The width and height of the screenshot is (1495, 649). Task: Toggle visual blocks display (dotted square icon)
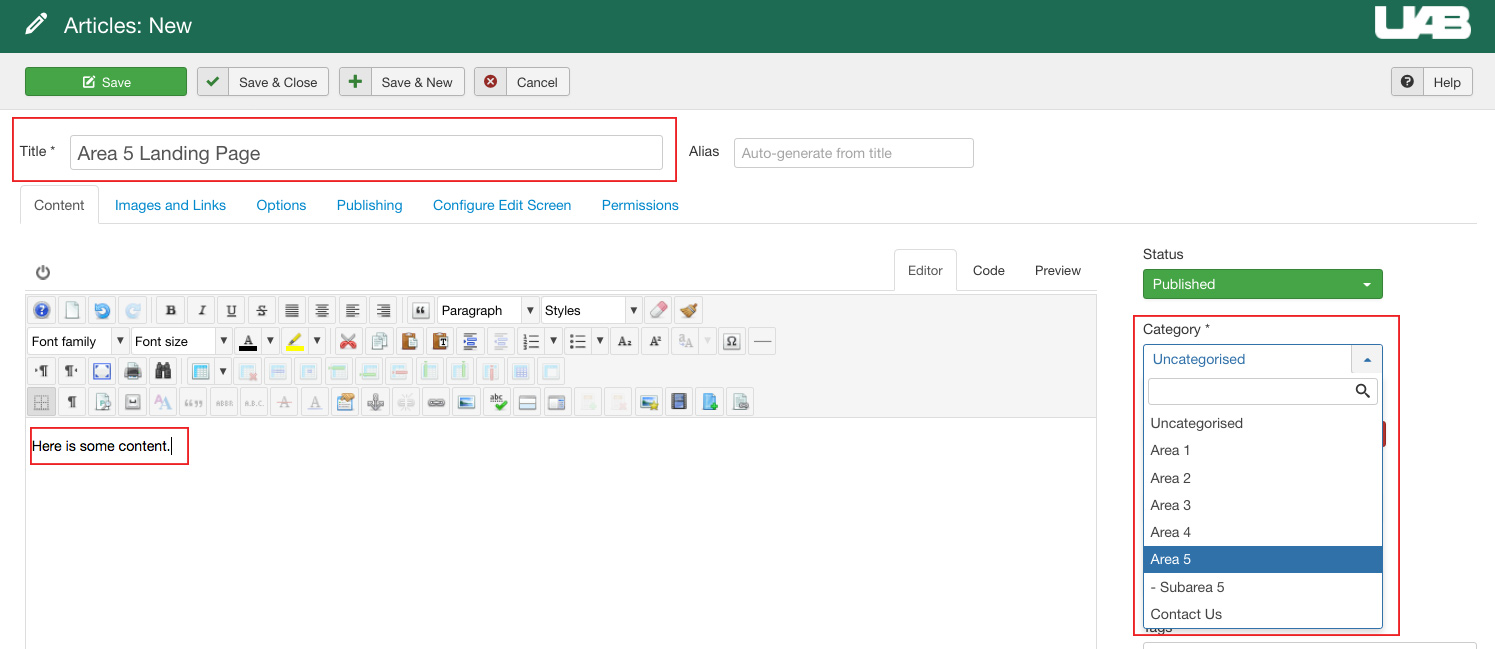click(x=41, y=403)
